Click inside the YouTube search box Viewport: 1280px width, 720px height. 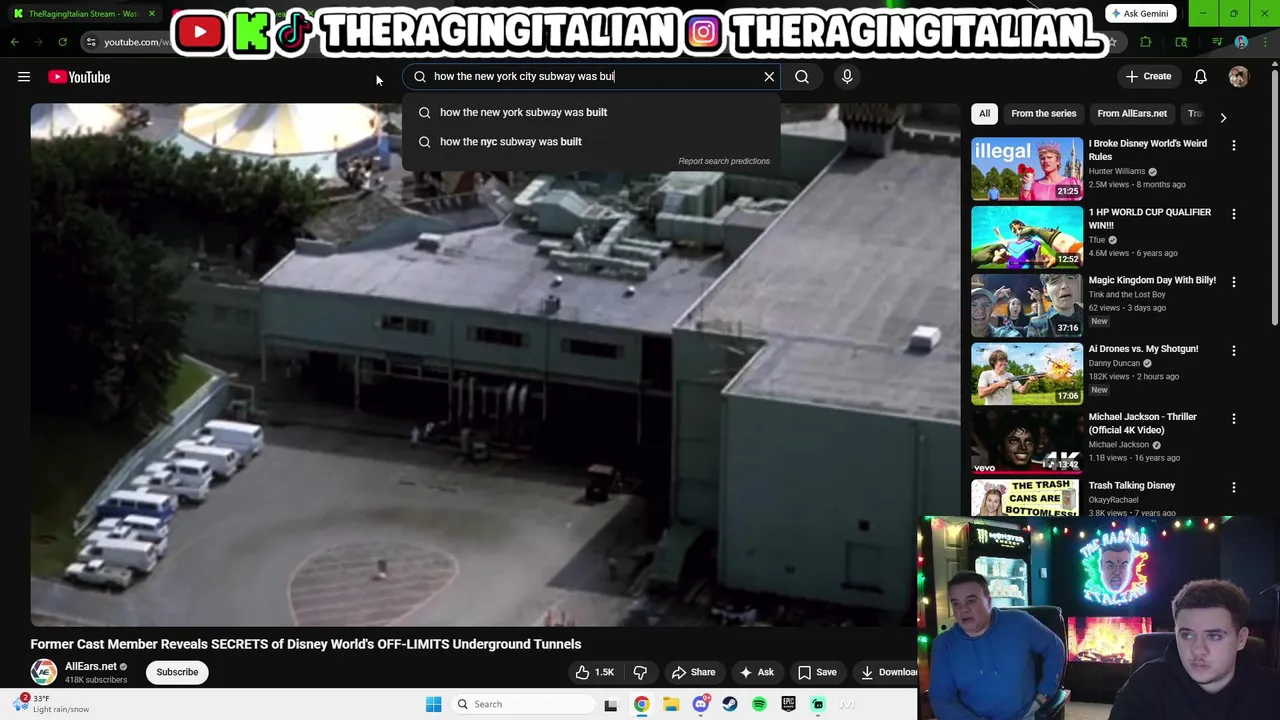(x=590, y=77)
